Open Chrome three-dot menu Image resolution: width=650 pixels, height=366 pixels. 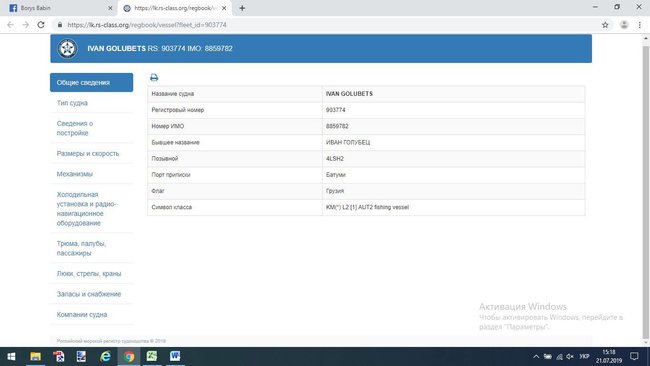pyautogui.click(x=640, y=25)
